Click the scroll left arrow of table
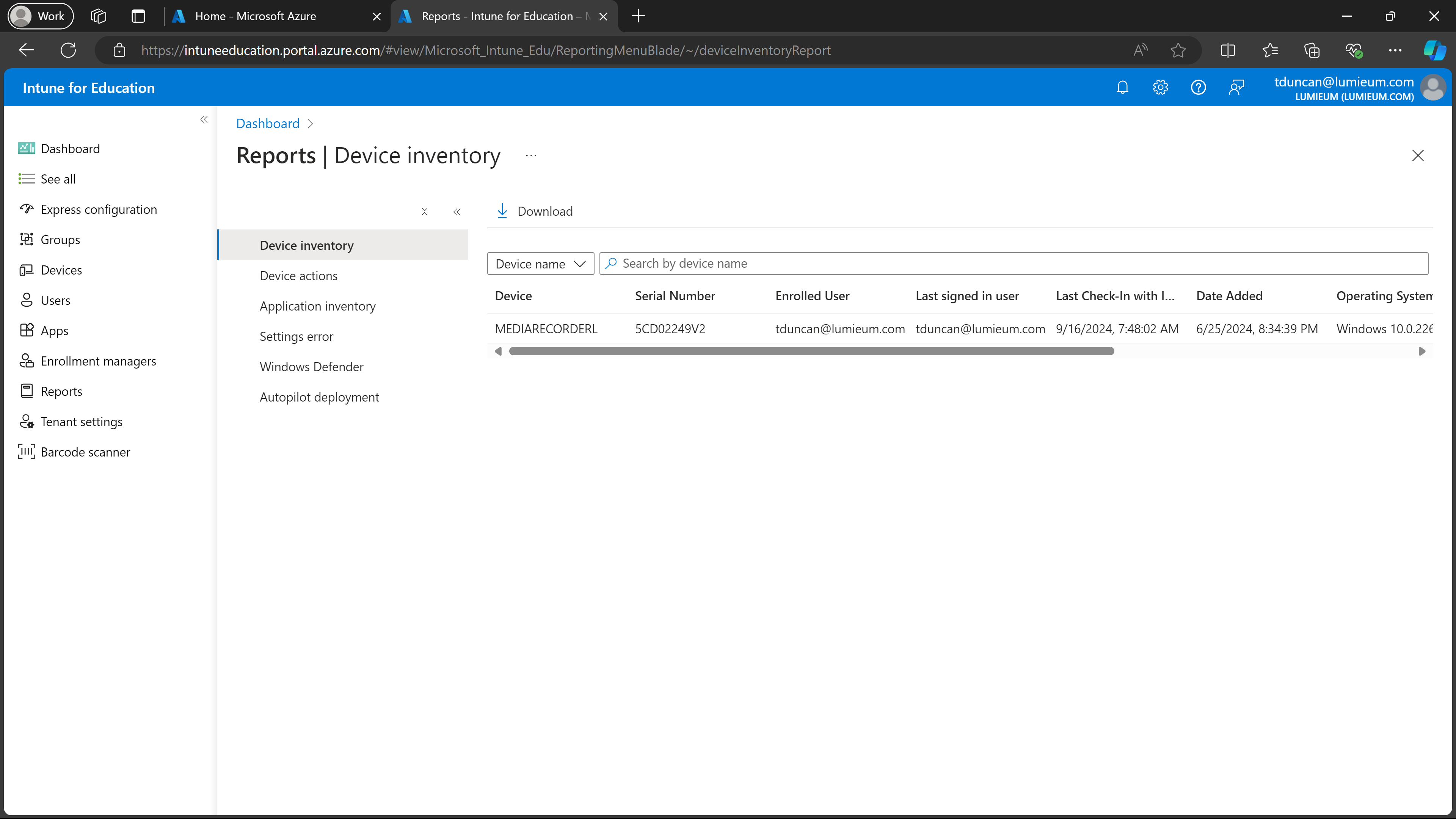The image size is (1456, 819). (x=498, y=351)
